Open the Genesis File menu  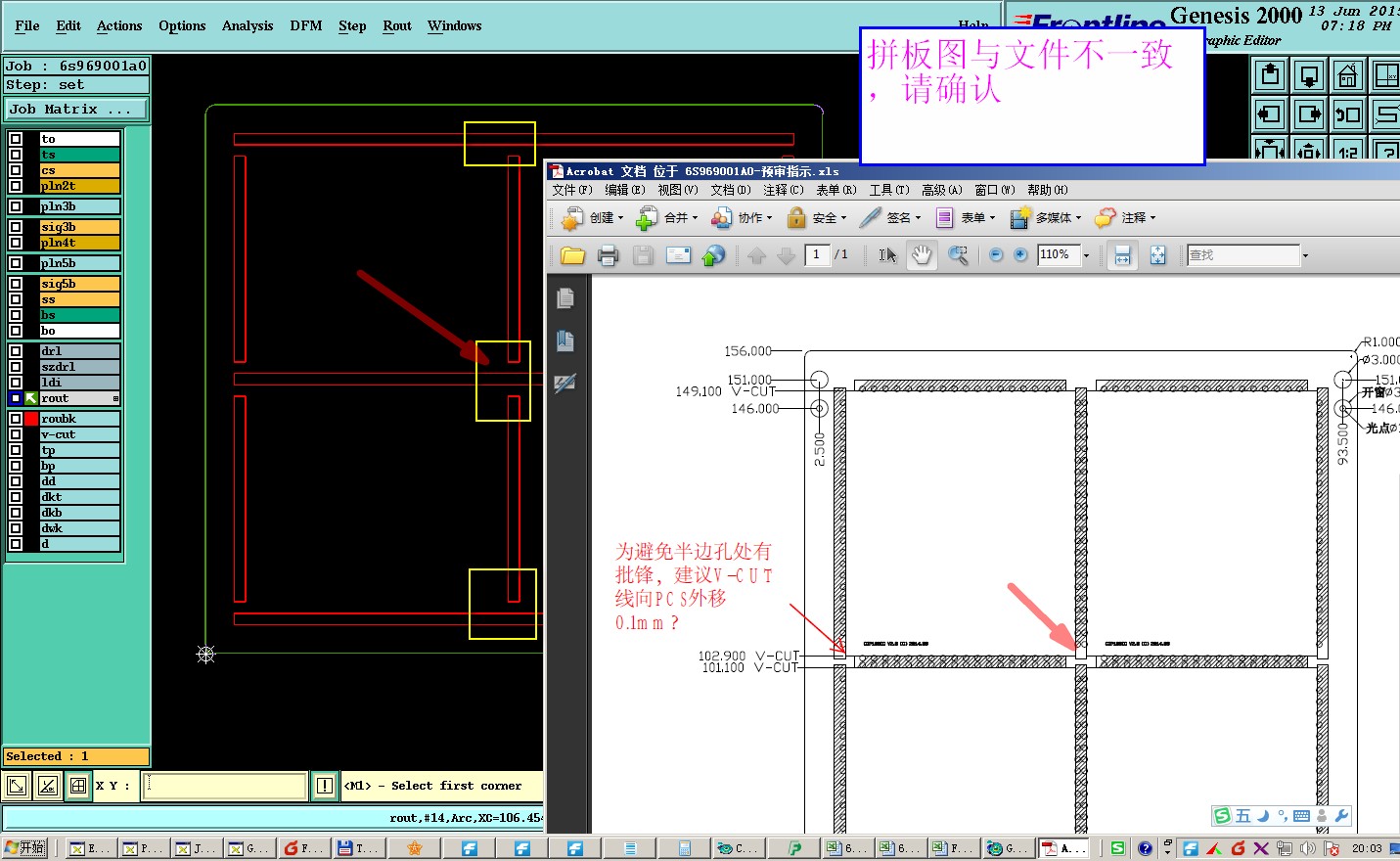[27, 26]
